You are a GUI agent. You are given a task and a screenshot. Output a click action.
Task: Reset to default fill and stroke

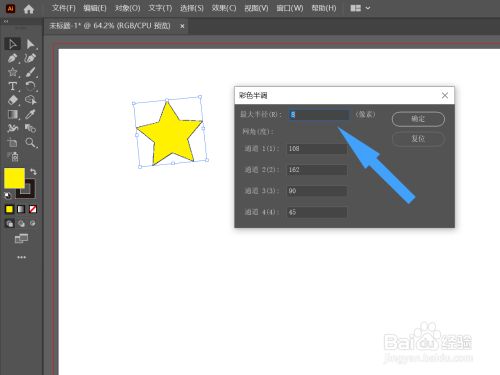coord(7,195)
